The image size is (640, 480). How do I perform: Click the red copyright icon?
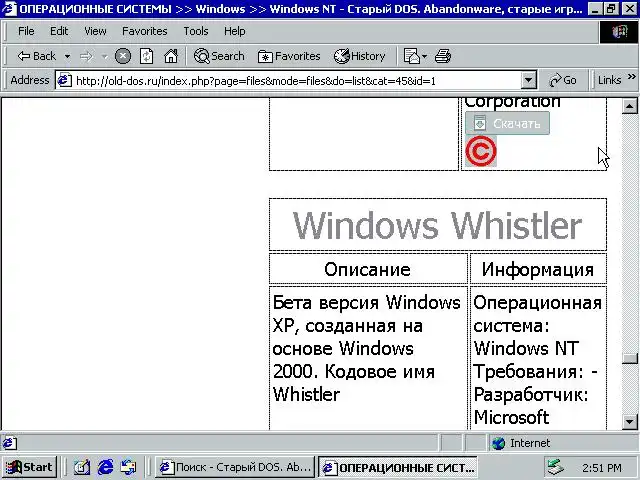tap(481, 151)
